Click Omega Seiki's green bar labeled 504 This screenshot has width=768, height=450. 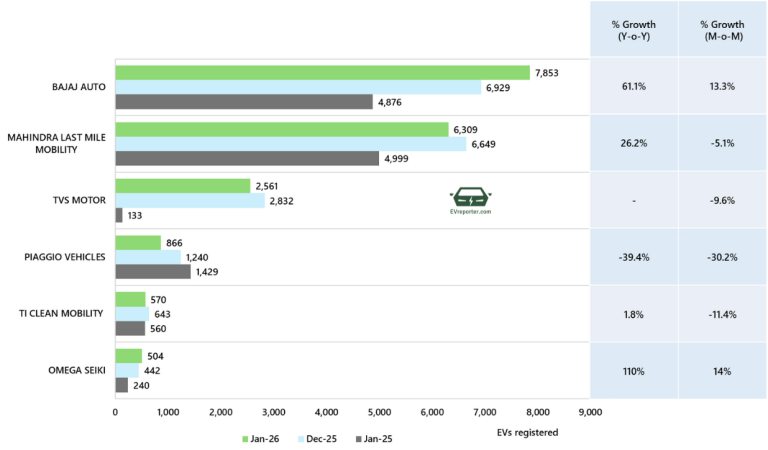[129, 356]
